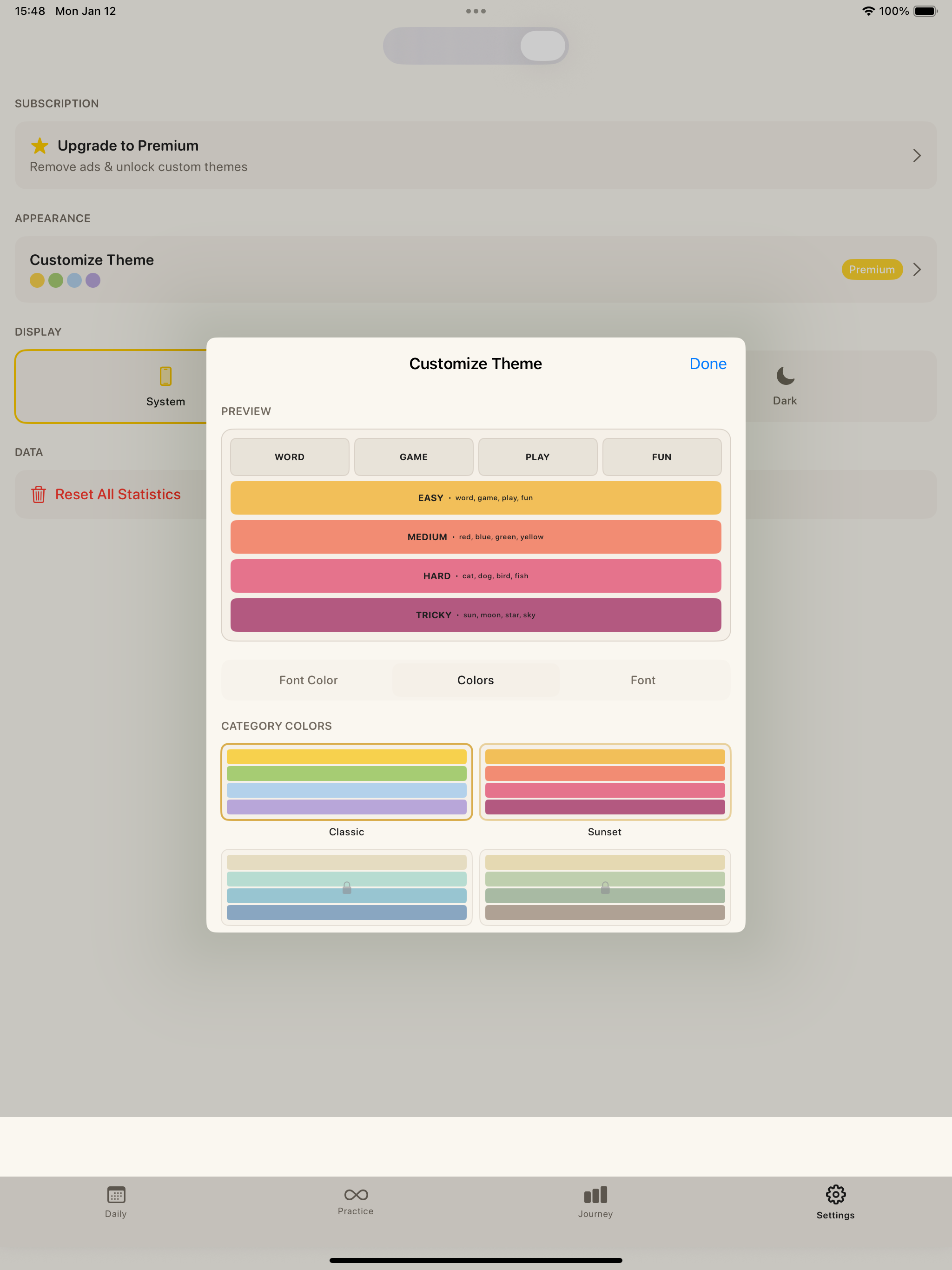Tap the battery icon in status bar
The width and height of the screenshot is (952, 1270).
[x=926, y=11]
